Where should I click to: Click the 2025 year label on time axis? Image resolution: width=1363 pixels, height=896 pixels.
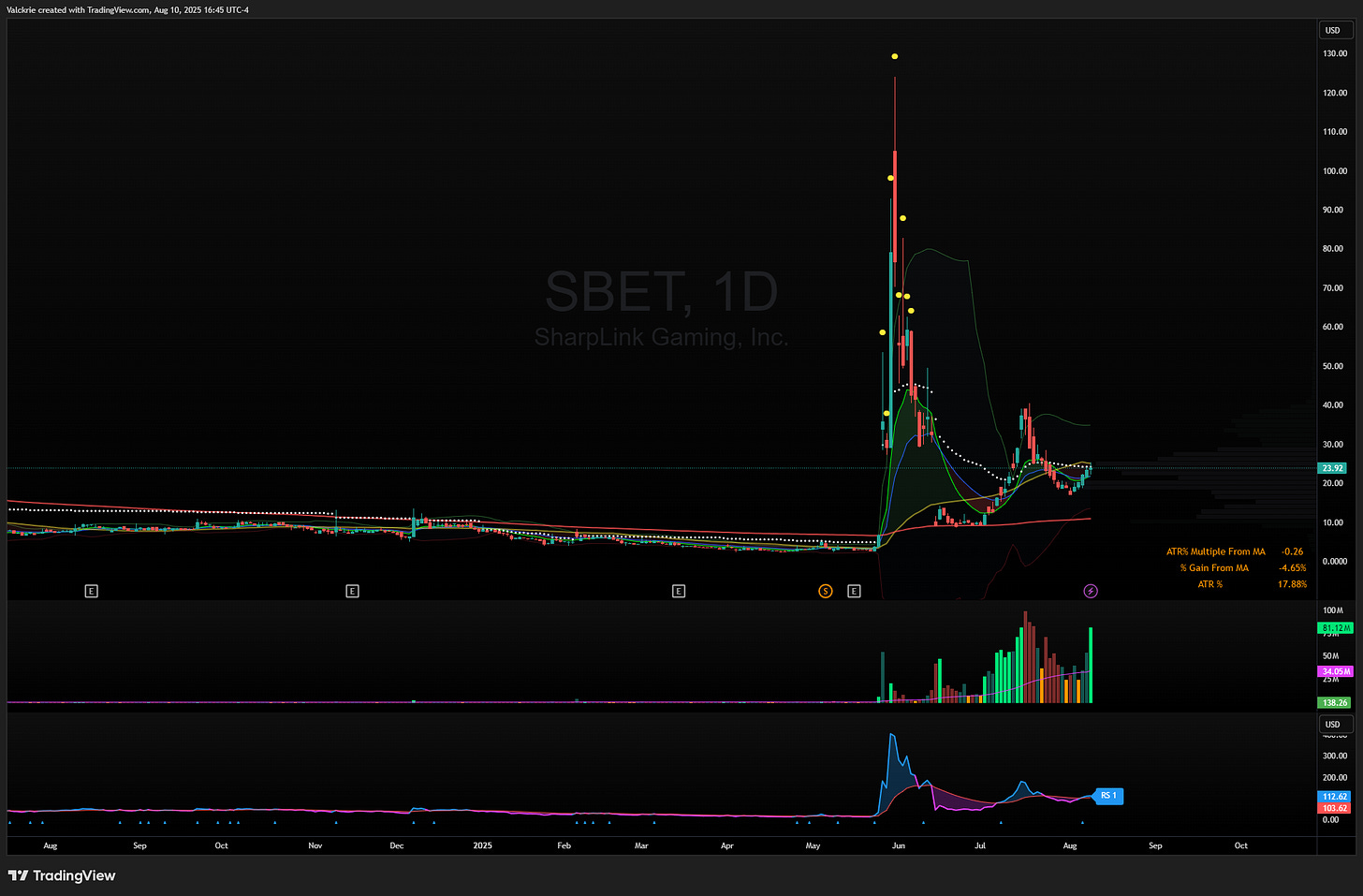(x=482, y=845)
